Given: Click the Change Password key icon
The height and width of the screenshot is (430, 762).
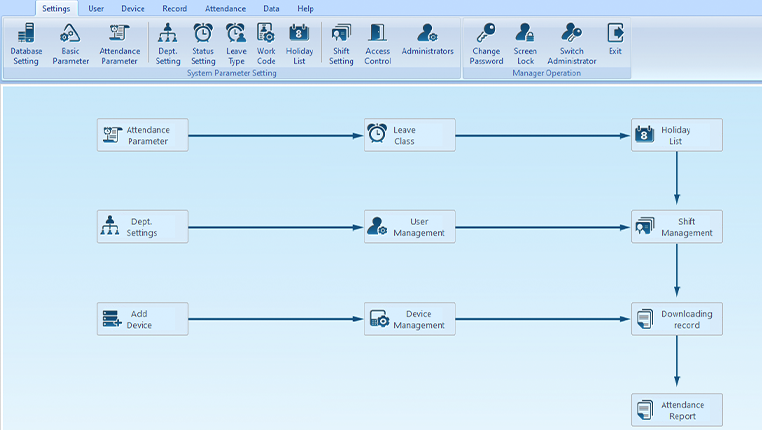Looking at the screenshot, I should coord(486,43).
